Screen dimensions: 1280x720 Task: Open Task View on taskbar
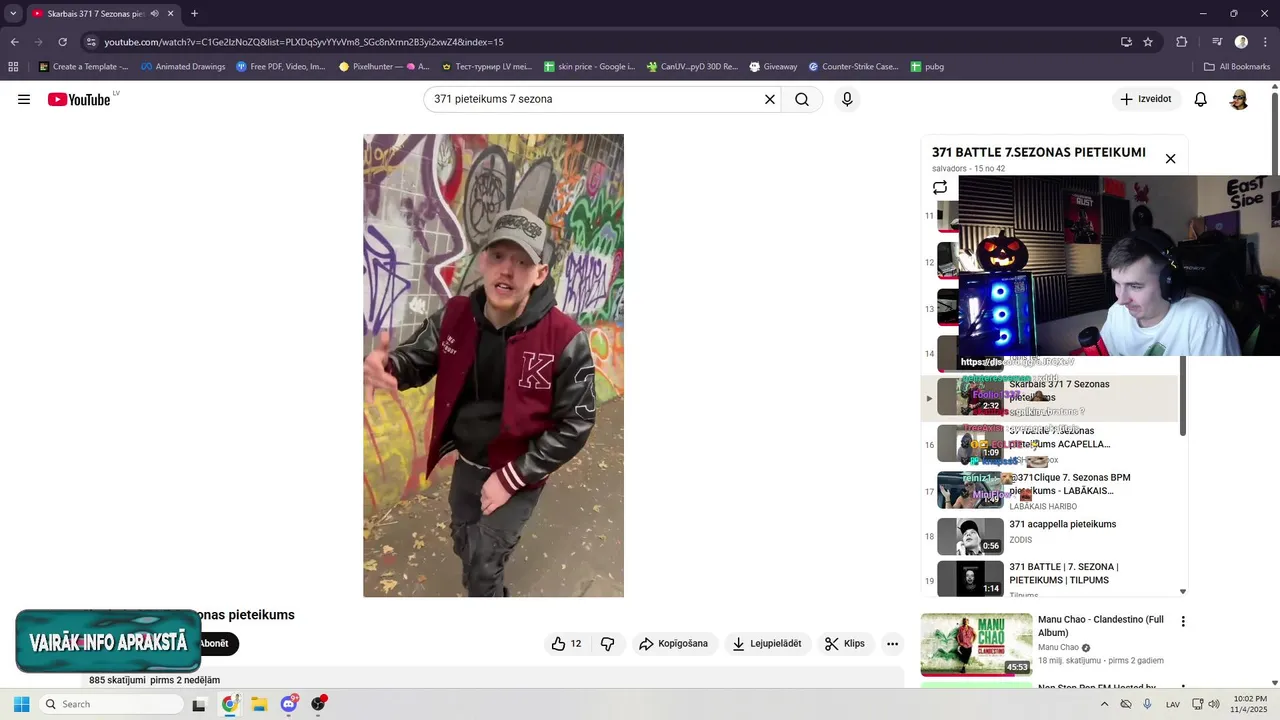click(x=199, y=704)
